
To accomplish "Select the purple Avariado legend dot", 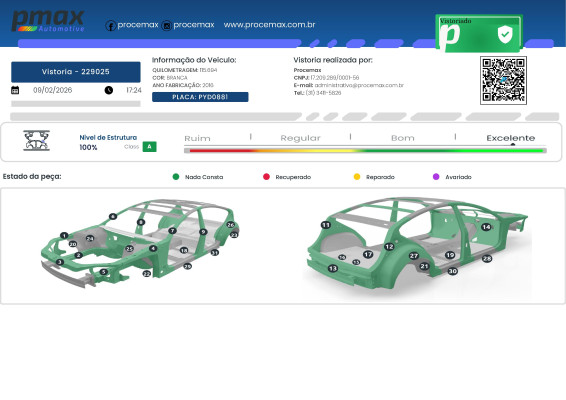I will click(x=436, y=177).
